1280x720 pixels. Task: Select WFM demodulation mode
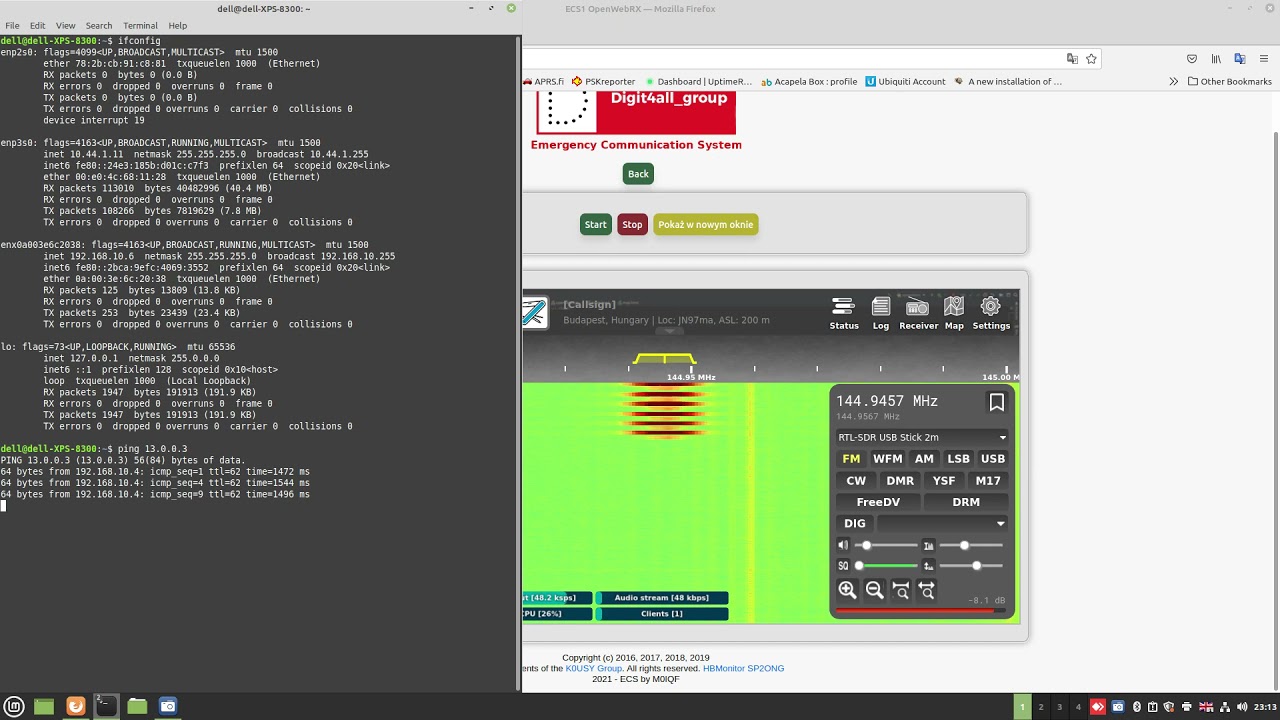click(887, 459)
